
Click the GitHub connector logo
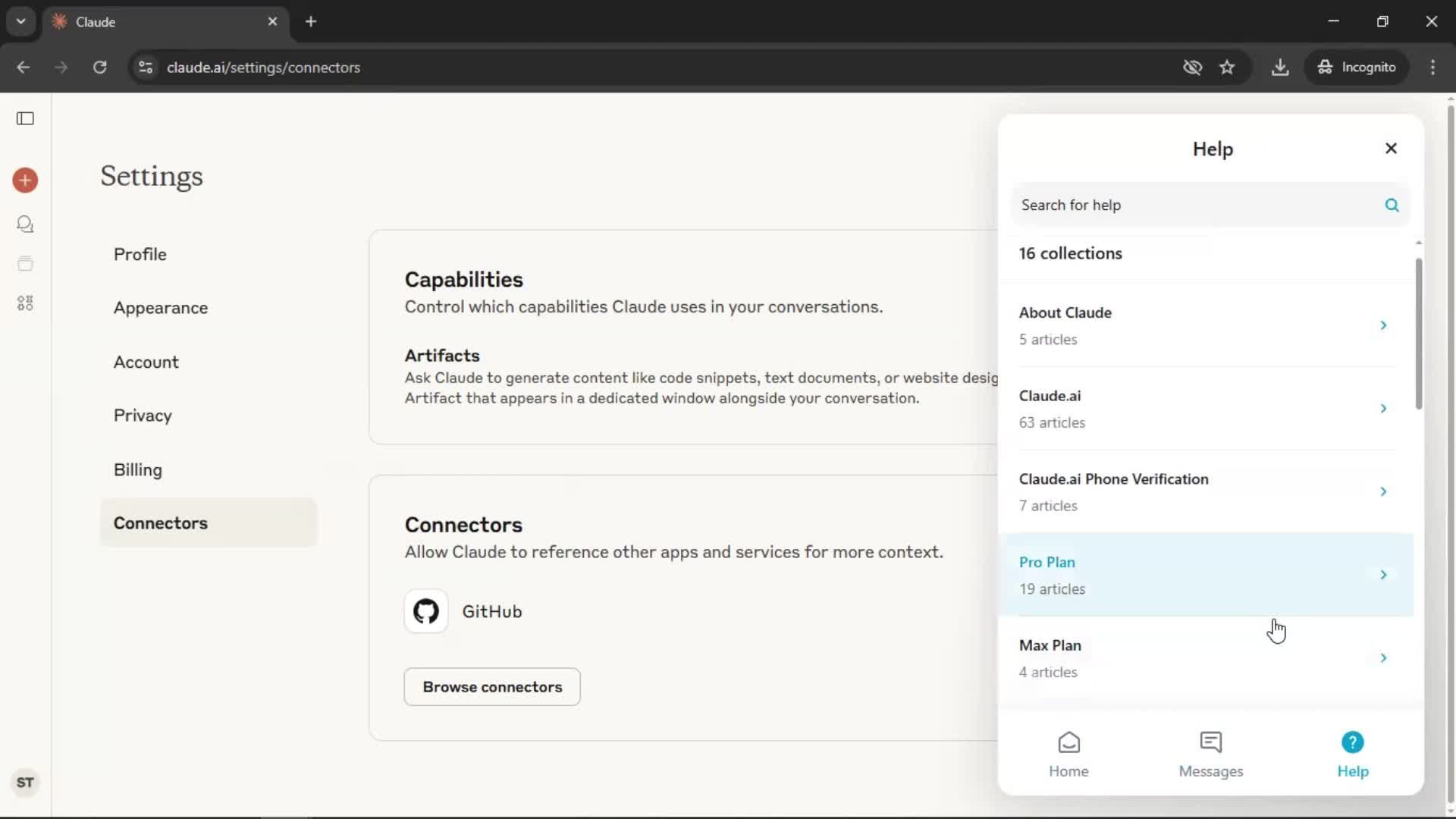coord(426,611)
